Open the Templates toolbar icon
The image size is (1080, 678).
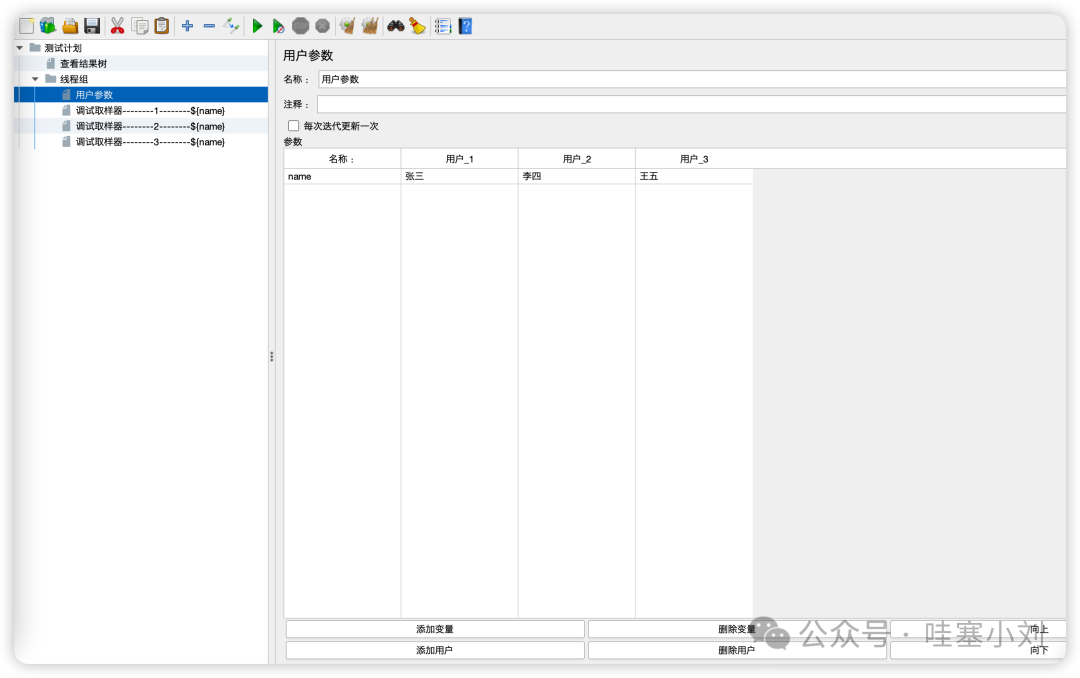[x=48, y=26]
